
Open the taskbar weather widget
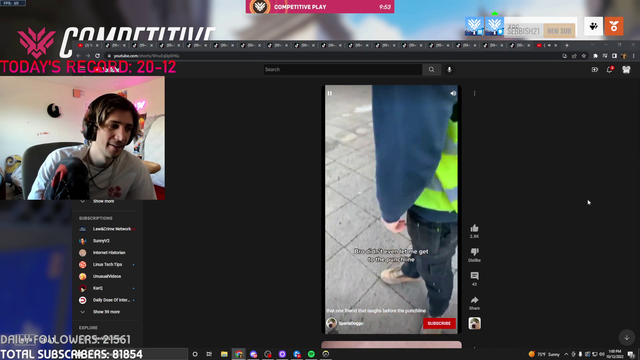(544, 354)
